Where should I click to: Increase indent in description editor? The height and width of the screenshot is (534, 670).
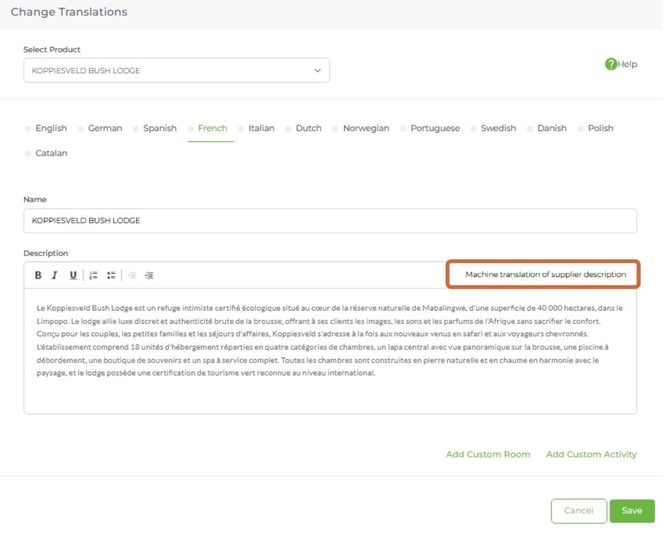point(149,276)
